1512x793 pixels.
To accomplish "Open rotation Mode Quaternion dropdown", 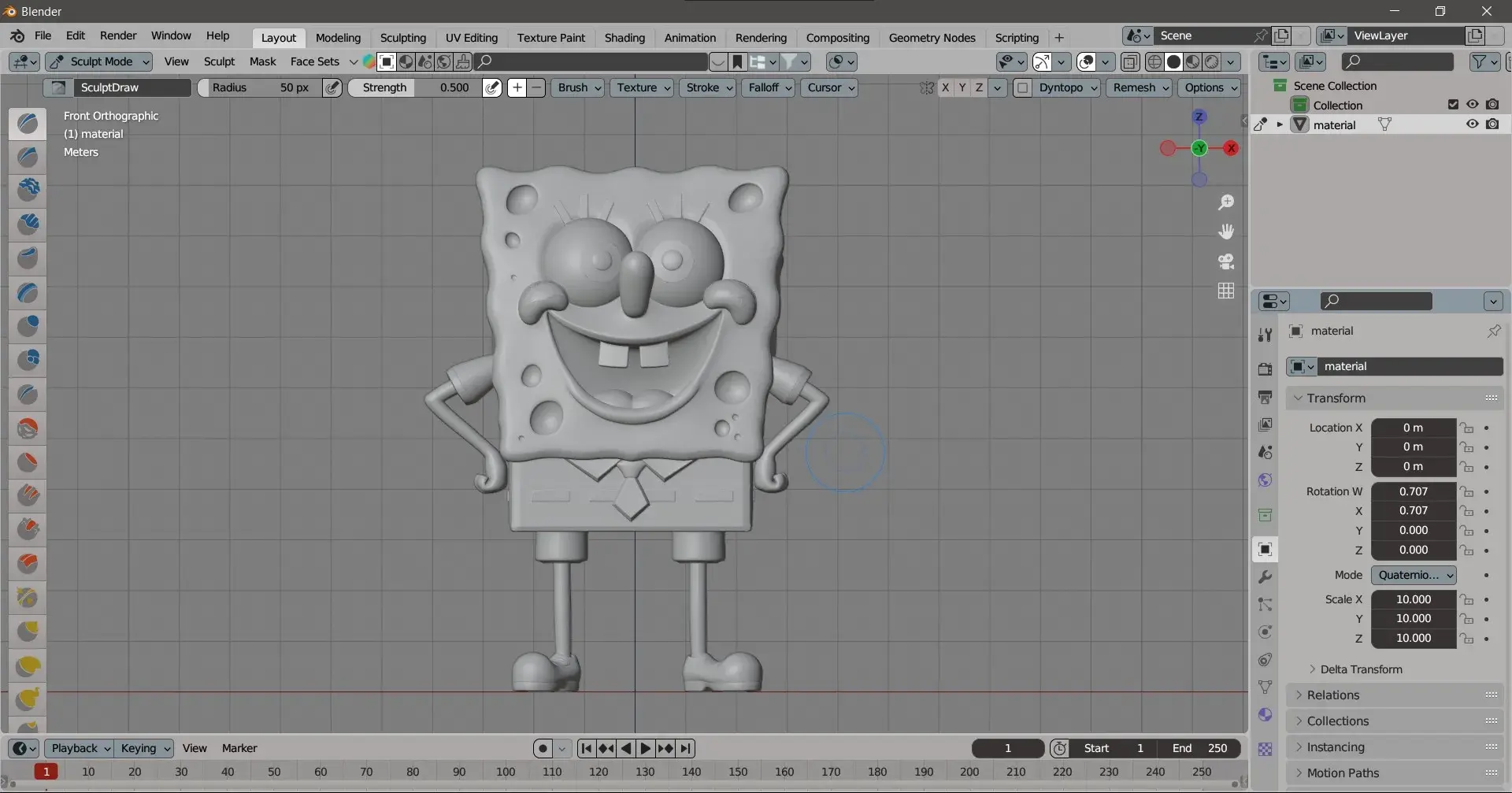I will point(1414,575).
